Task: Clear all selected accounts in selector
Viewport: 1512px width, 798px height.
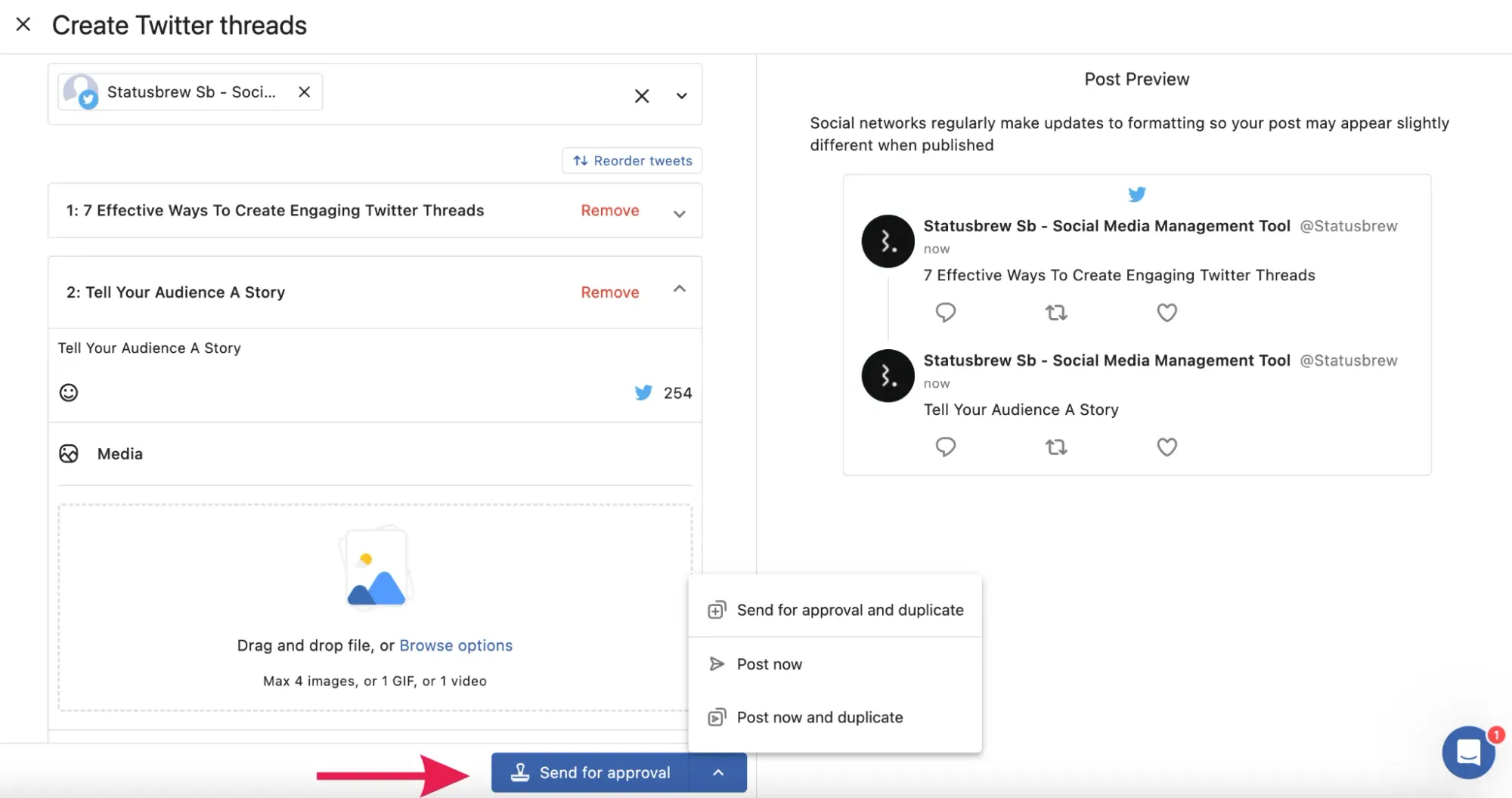Action: click(x=641, y=96)
